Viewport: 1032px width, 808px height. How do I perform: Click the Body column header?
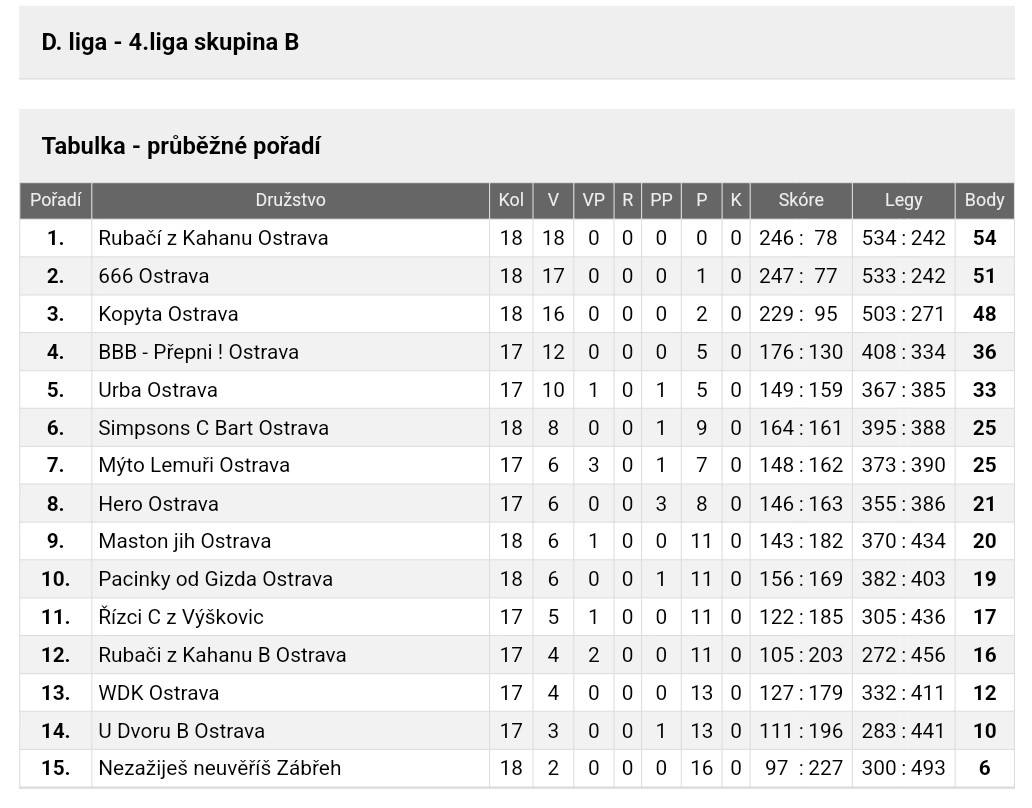(x=984, y=200)
